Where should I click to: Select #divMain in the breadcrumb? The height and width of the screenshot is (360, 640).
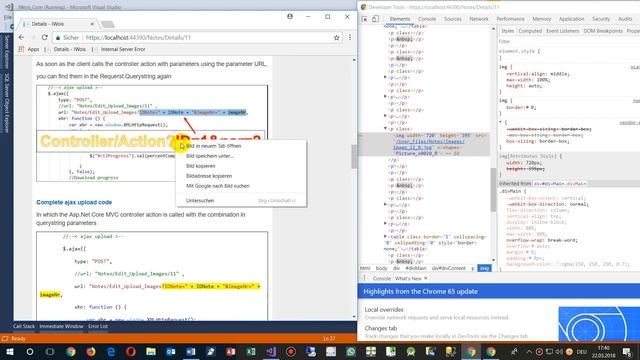point(416,269)
